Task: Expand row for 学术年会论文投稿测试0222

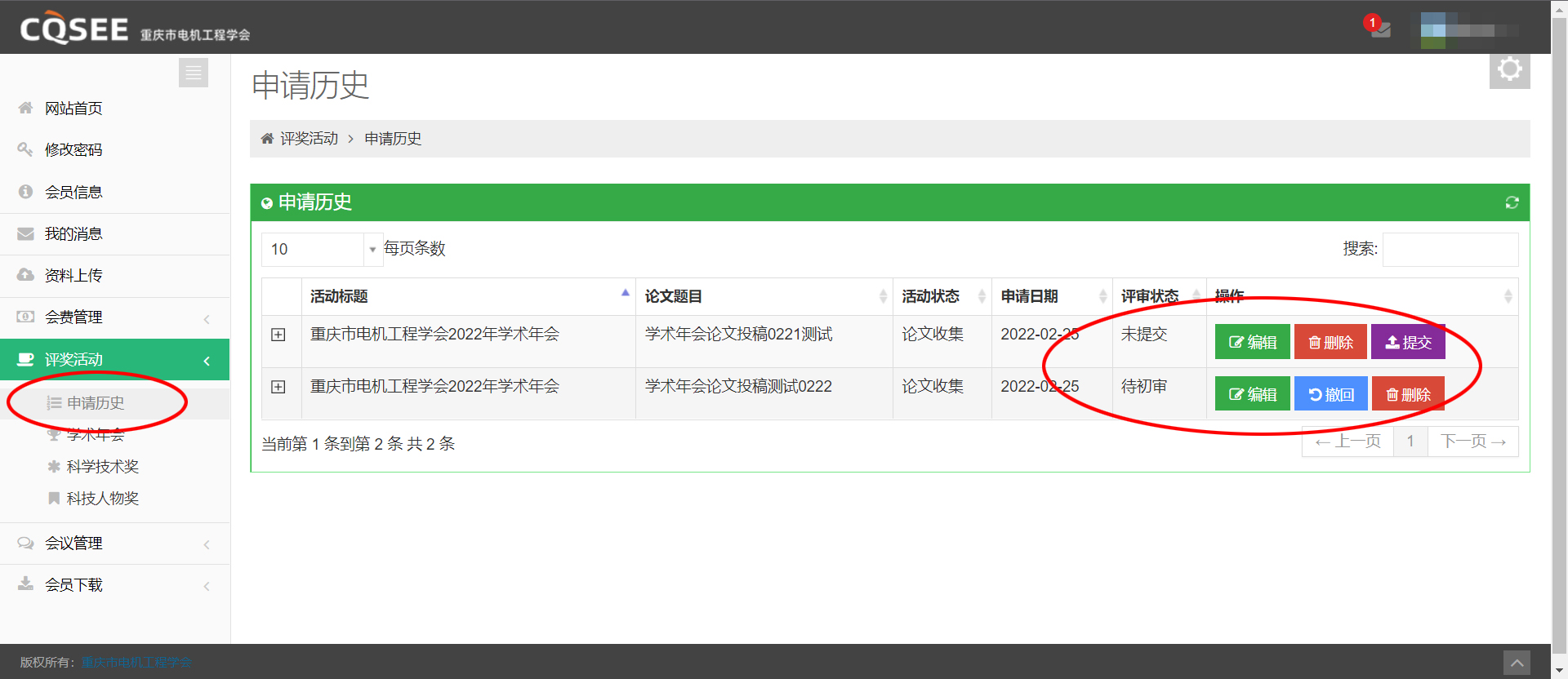Action: coord(278,388)
